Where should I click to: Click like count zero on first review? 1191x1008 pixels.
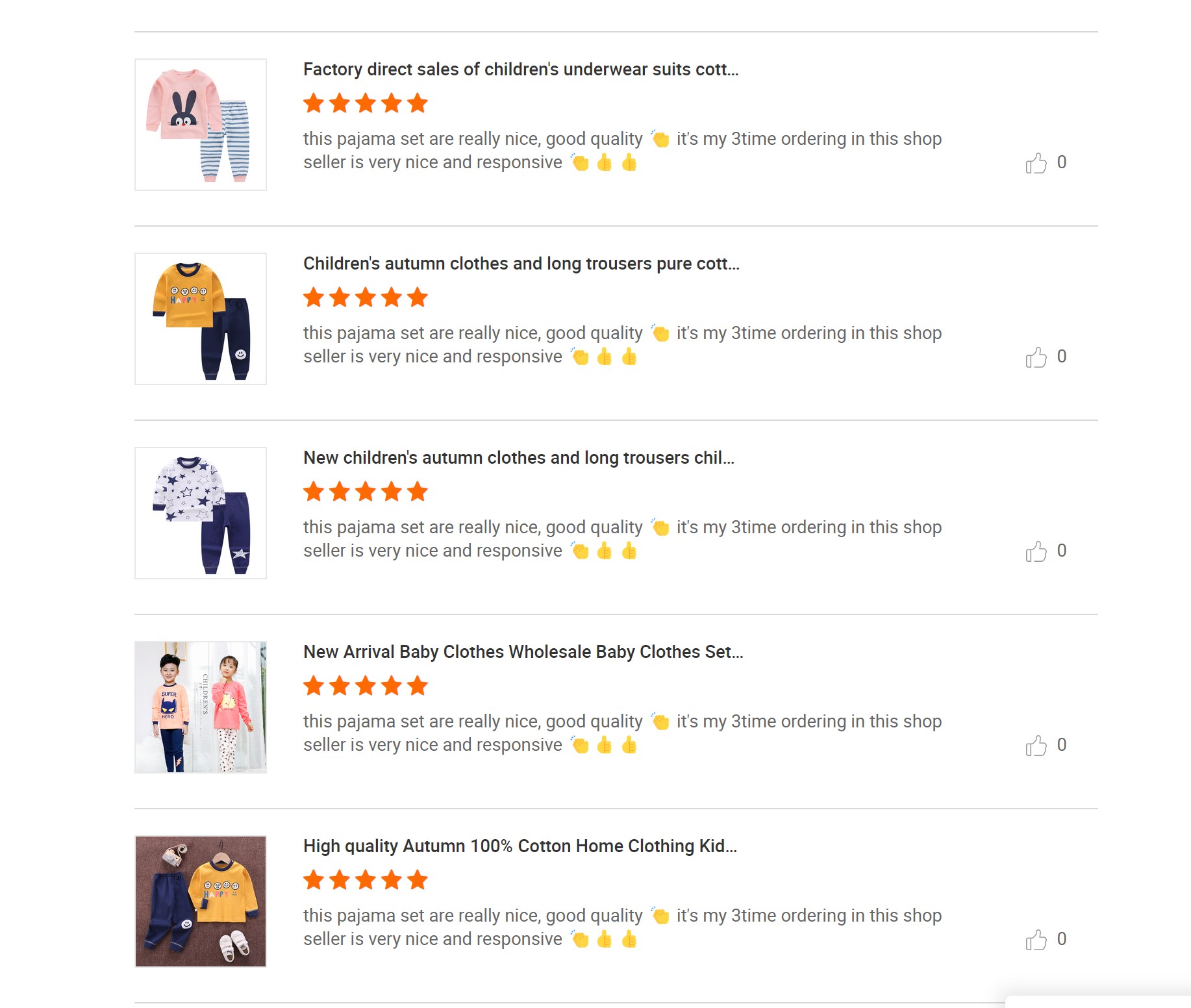click(x=1062, y=162)
